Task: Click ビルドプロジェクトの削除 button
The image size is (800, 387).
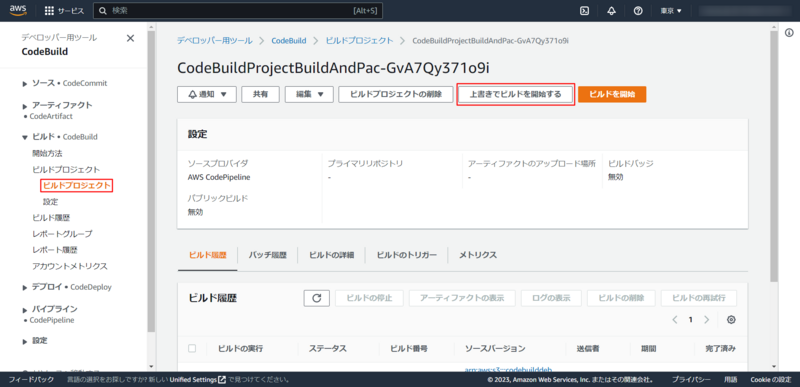Action: tap(396, 94)
